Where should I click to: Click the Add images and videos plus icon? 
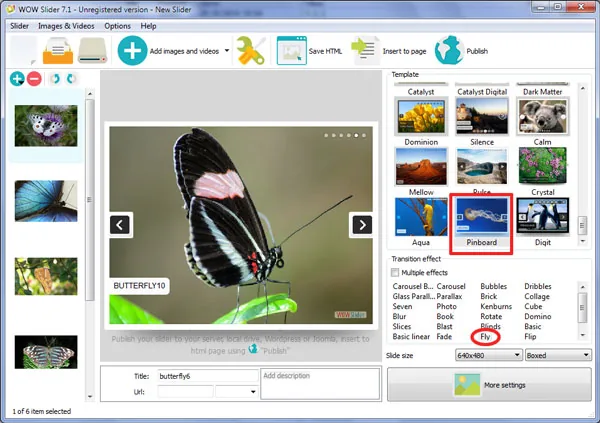(132, 51)
